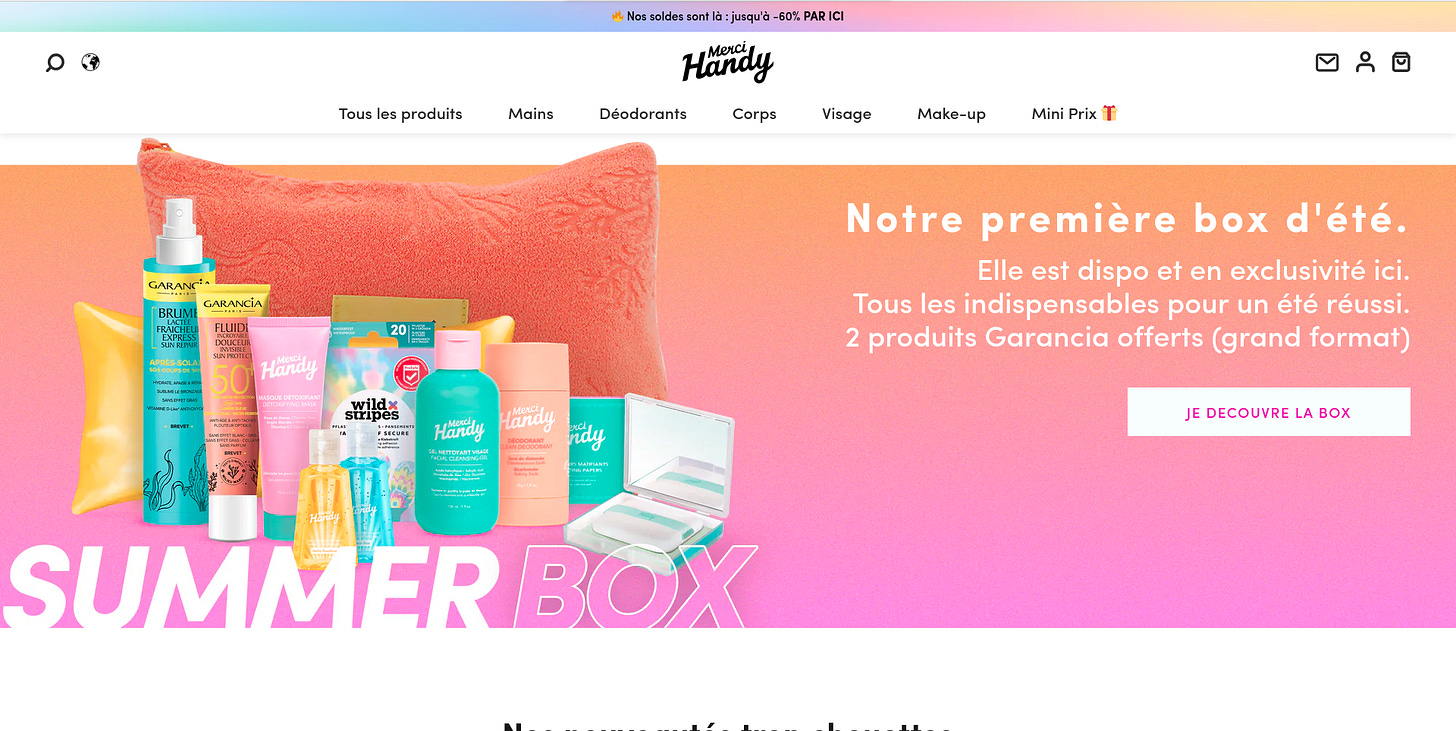Open the Make-up category
This screenshot has width=1456, height=731.
click(x=951, y=114)
